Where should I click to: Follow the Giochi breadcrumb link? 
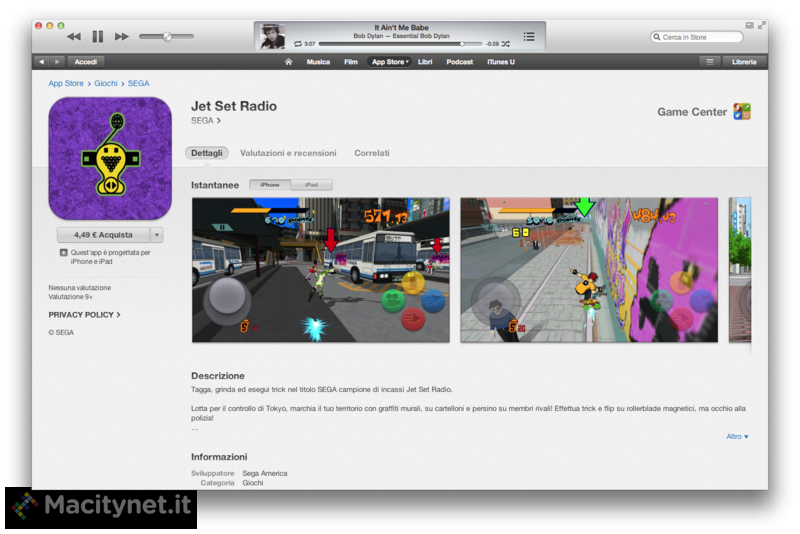pyautogui.click(x=106, y=83)
